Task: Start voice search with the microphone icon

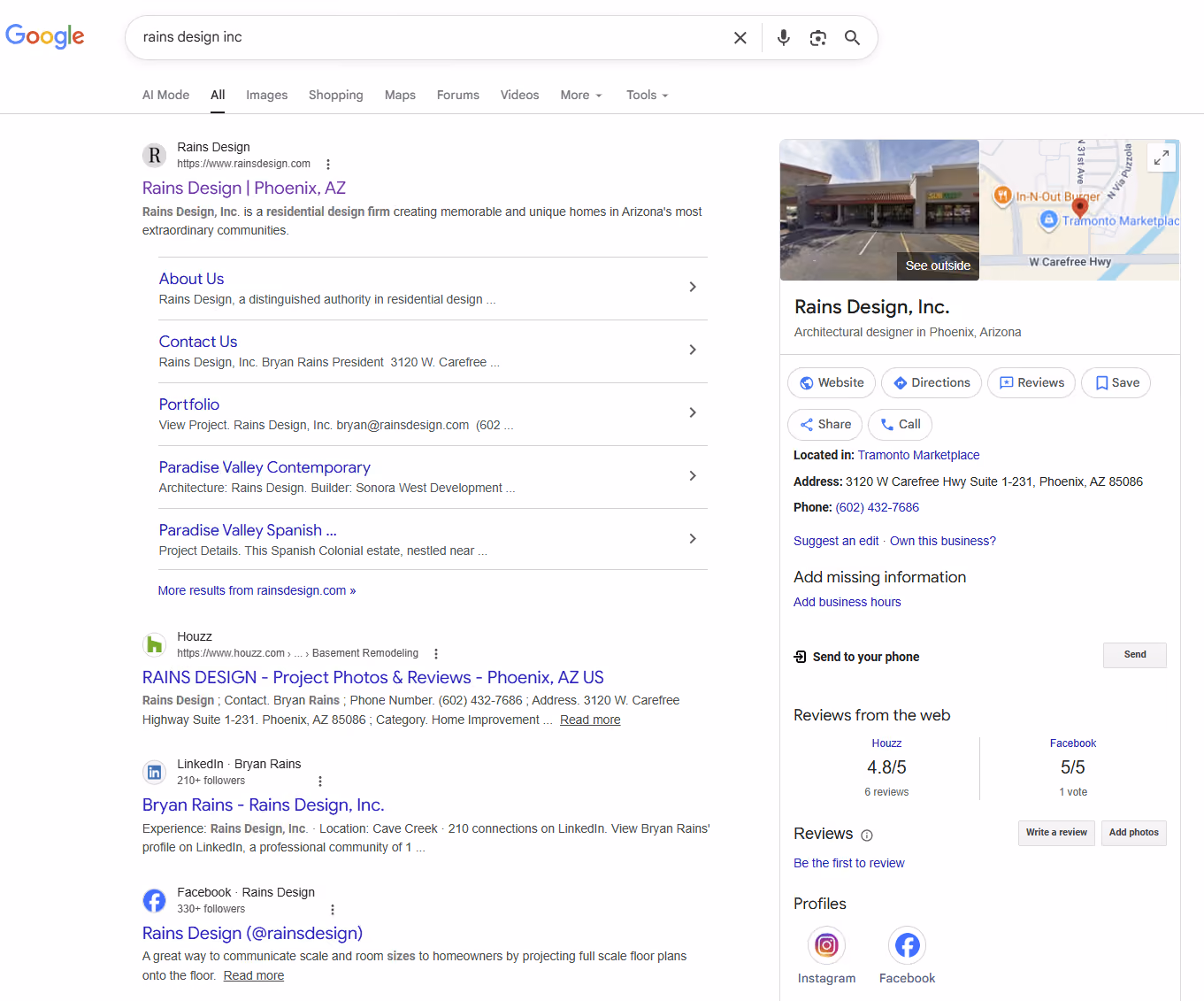Action: point(783,37)
